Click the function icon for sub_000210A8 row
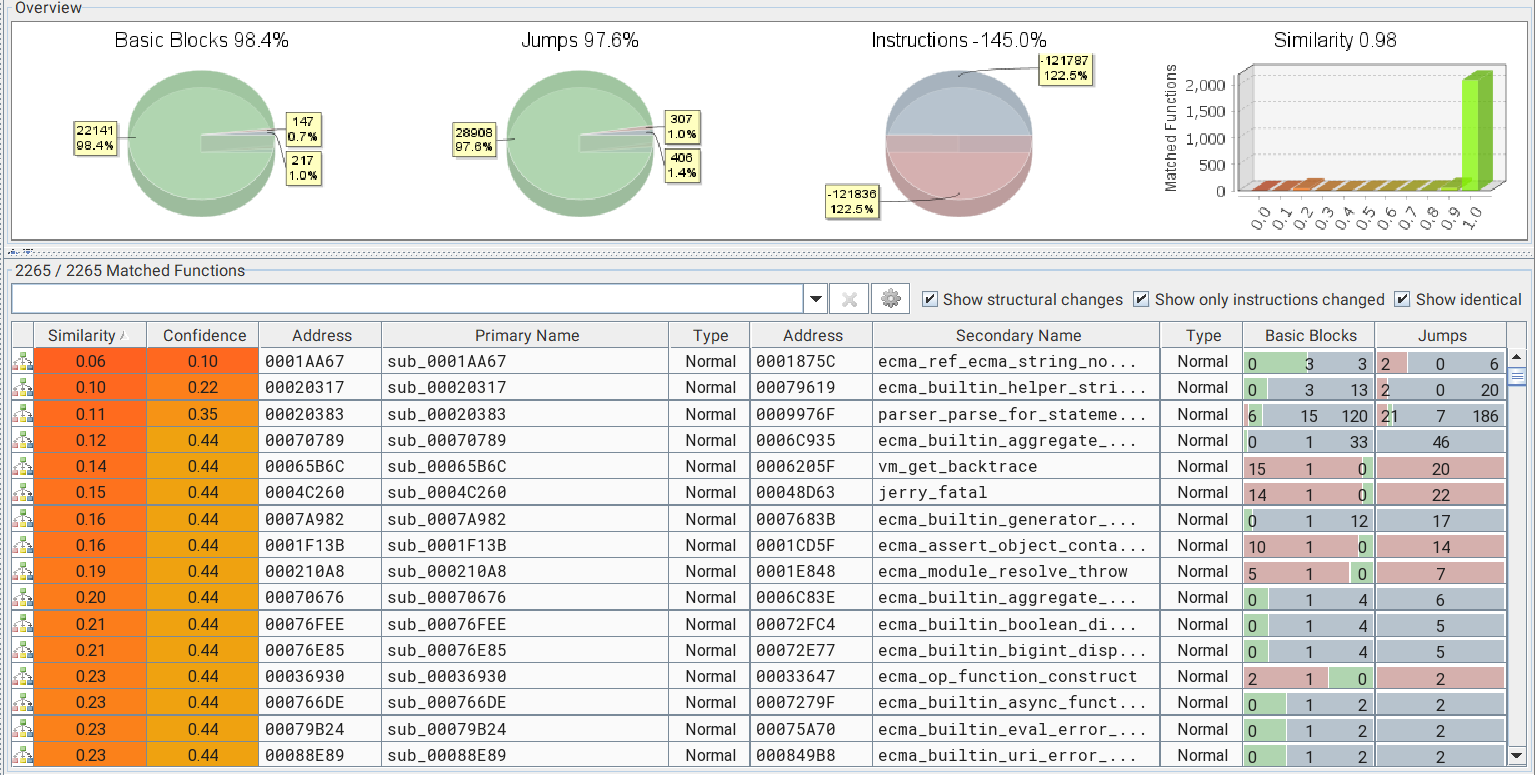This screenshot has width=1535, height=775. tap(22, 572)
